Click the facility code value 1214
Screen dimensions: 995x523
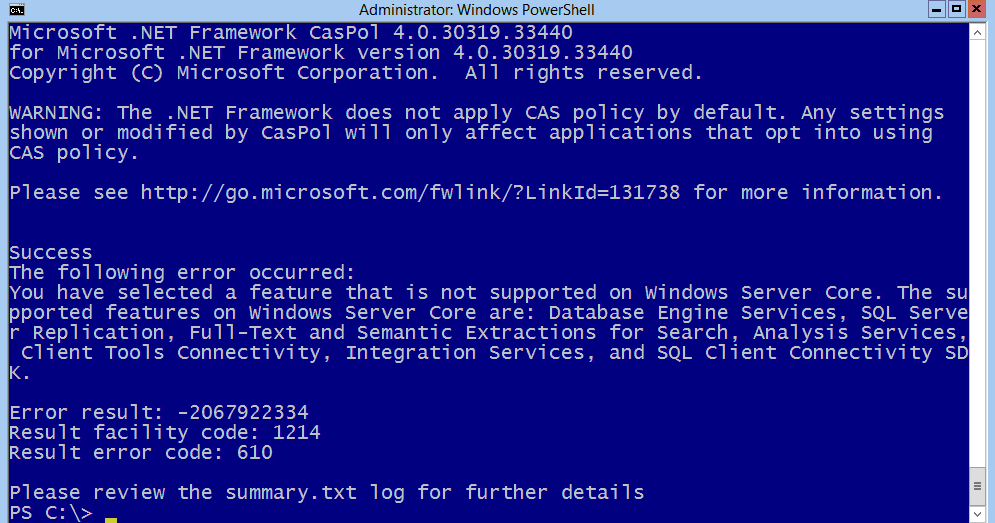pos(296,433)
